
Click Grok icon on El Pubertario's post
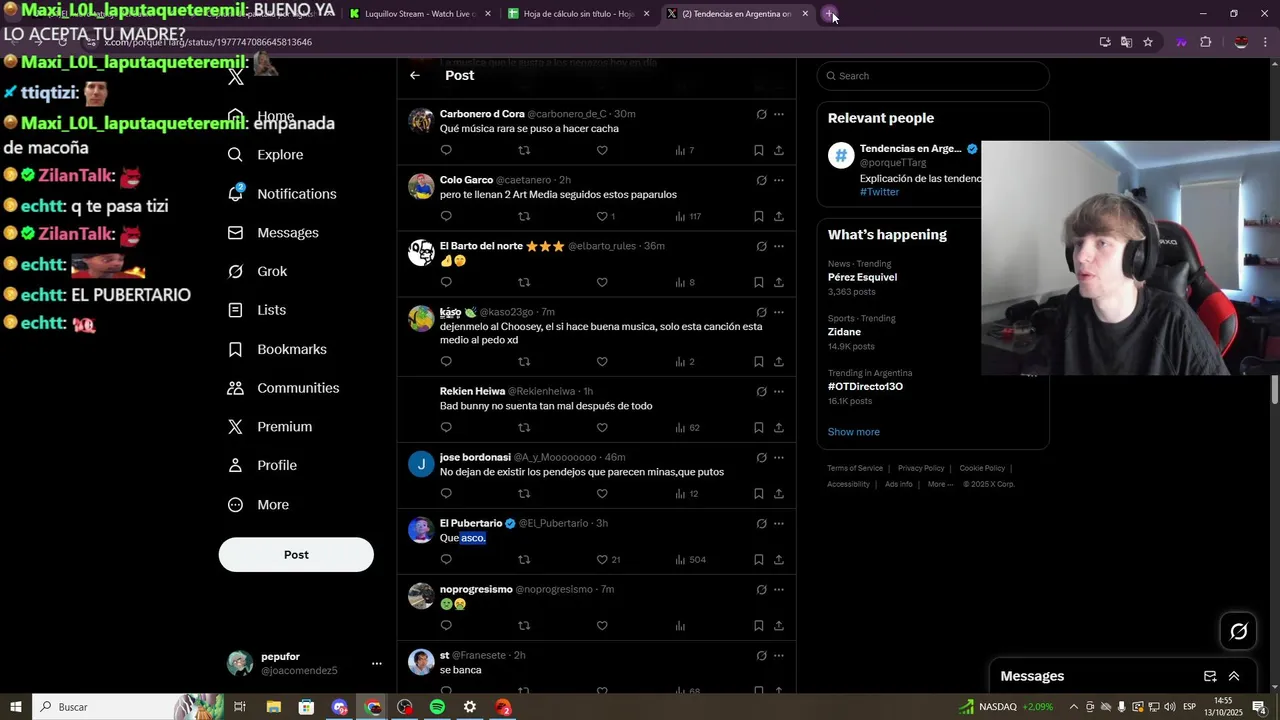tap(761, 523)
